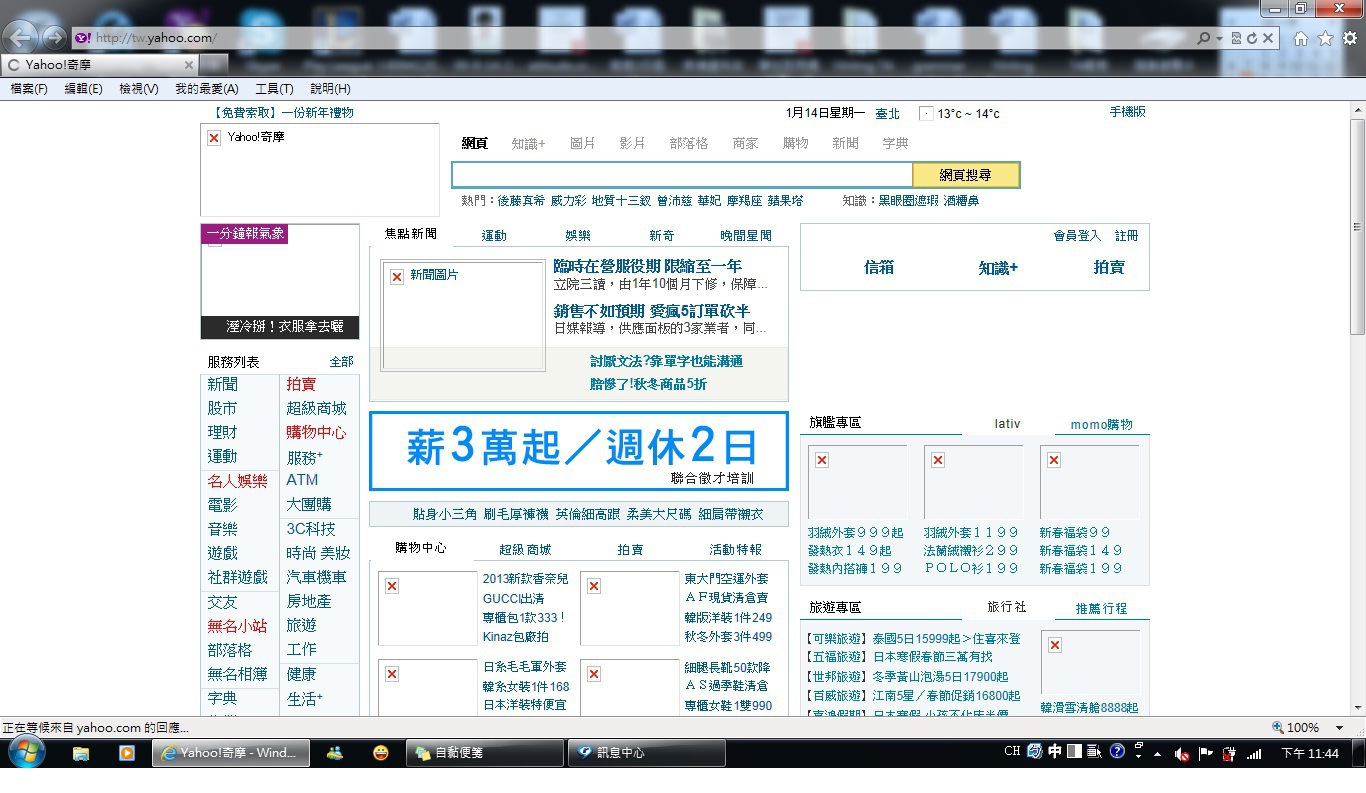Open 購物中心 in the services list

316,432
